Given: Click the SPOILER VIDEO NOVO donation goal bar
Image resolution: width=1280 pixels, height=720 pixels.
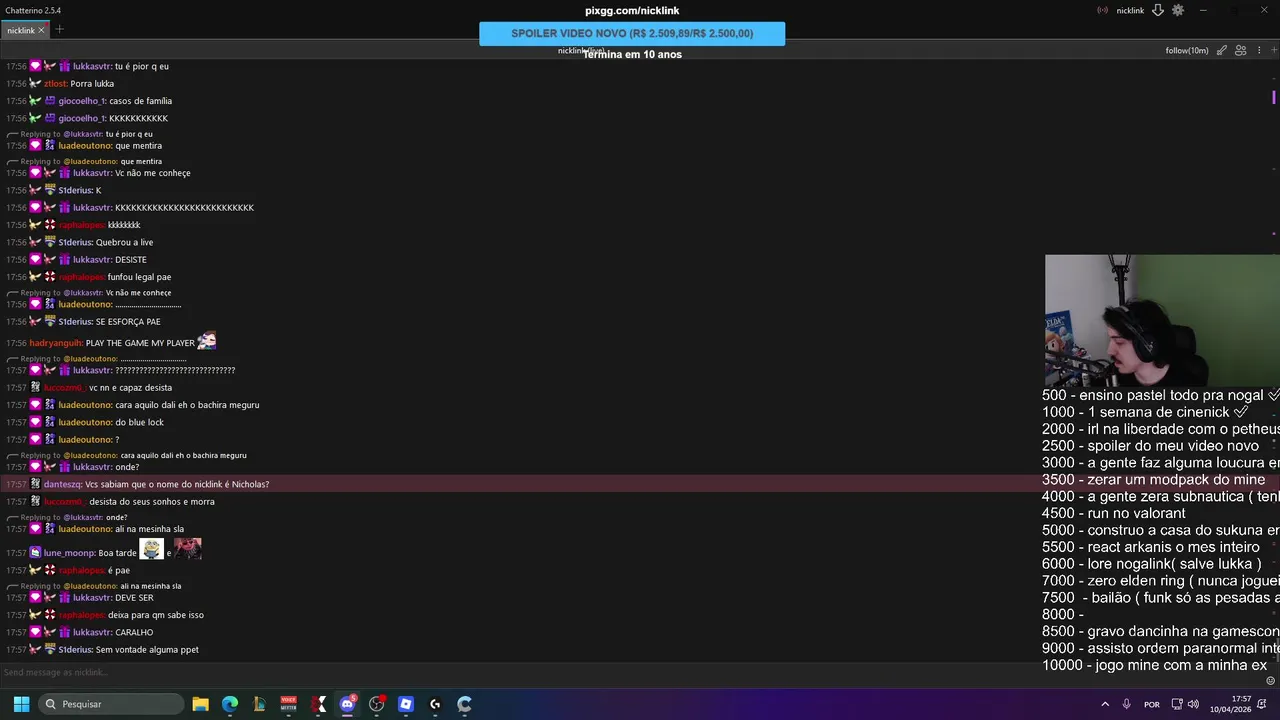Looking at the screenshot, I should [632, 33].
